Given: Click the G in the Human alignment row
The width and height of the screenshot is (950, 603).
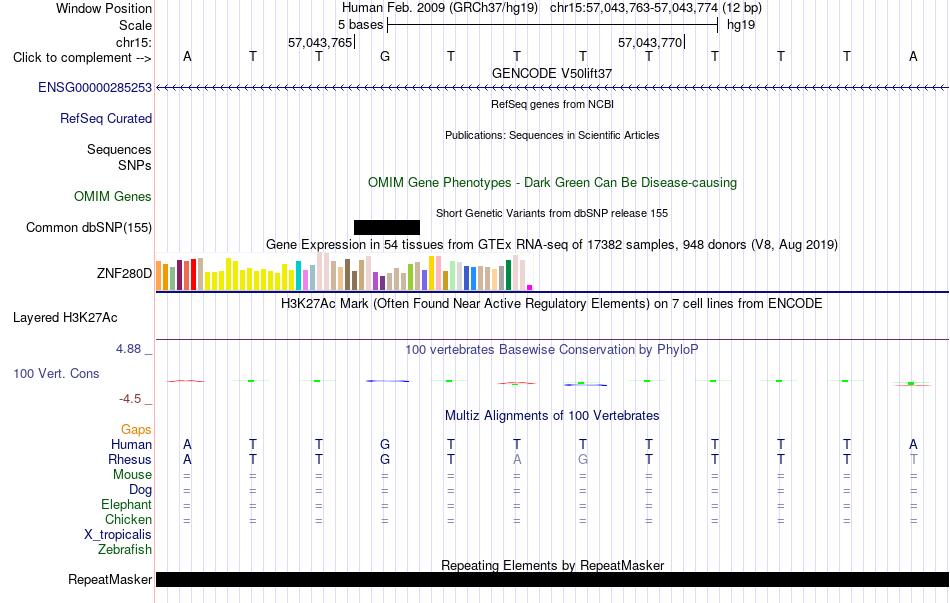Looking at the screenshot, I should point(385,444).
